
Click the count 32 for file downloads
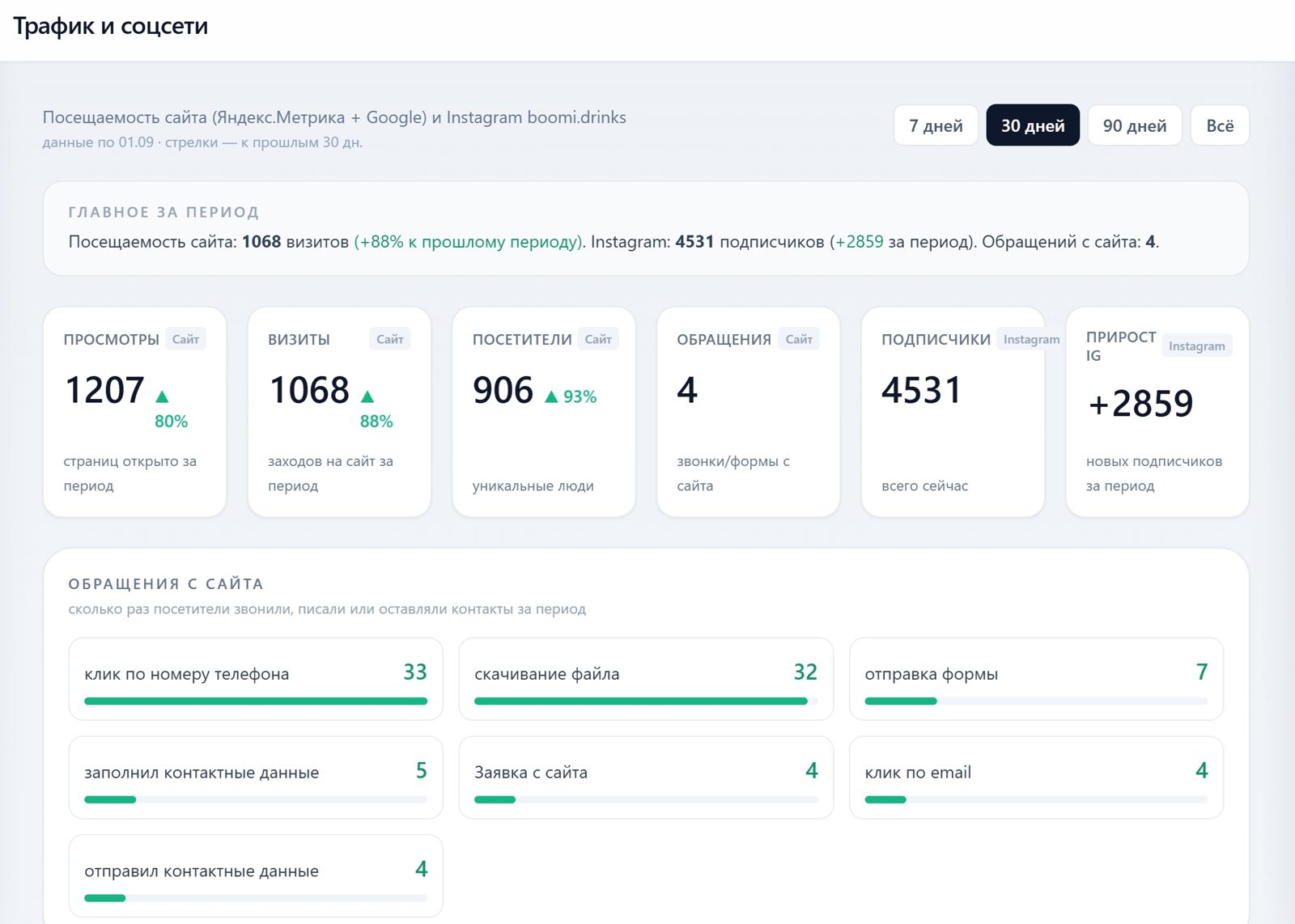point(805,672)
